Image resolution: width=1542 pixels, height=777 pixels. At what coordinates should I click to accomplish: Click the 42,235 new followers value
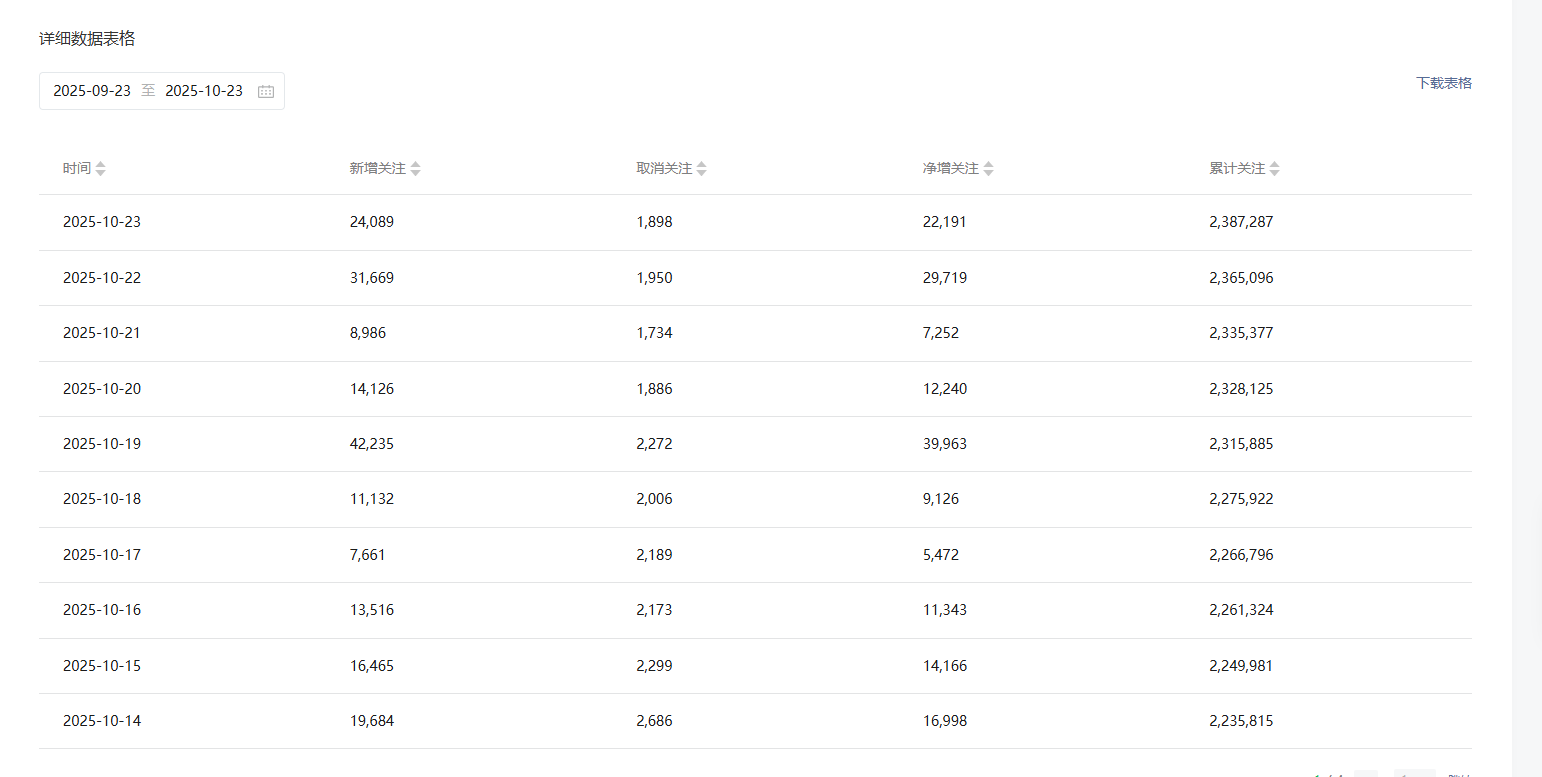(372, 444)
